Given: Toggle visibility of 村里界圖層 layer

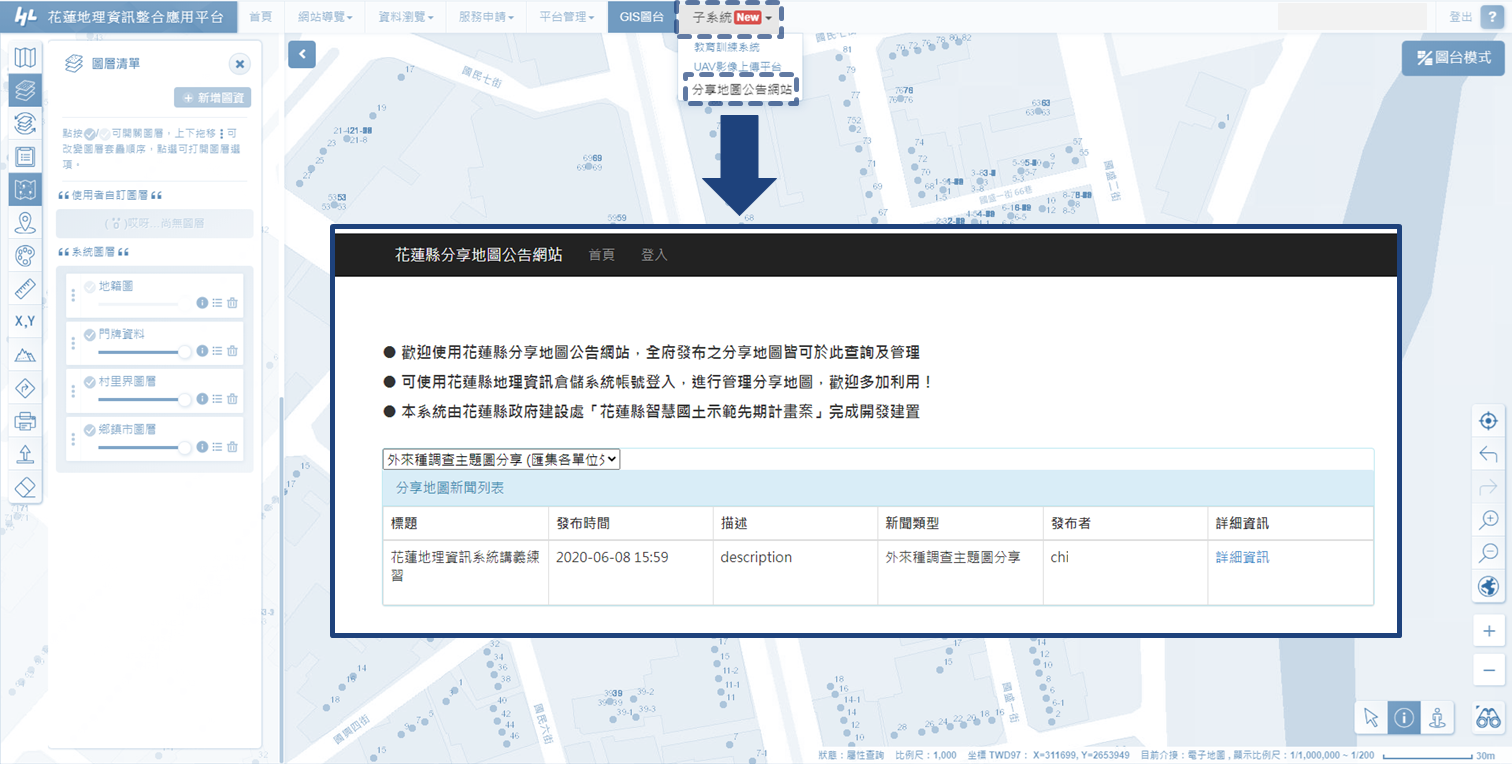Looking at the screenshot, I should pyautogui.click(x=90, y=382).
